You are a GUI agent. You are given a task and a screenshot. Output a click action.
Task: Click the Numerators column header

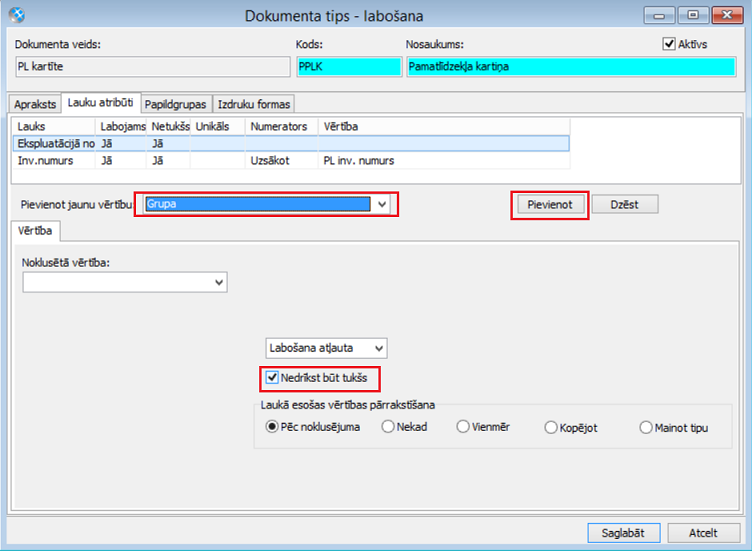pyautogui.click(x=282, y=127)
